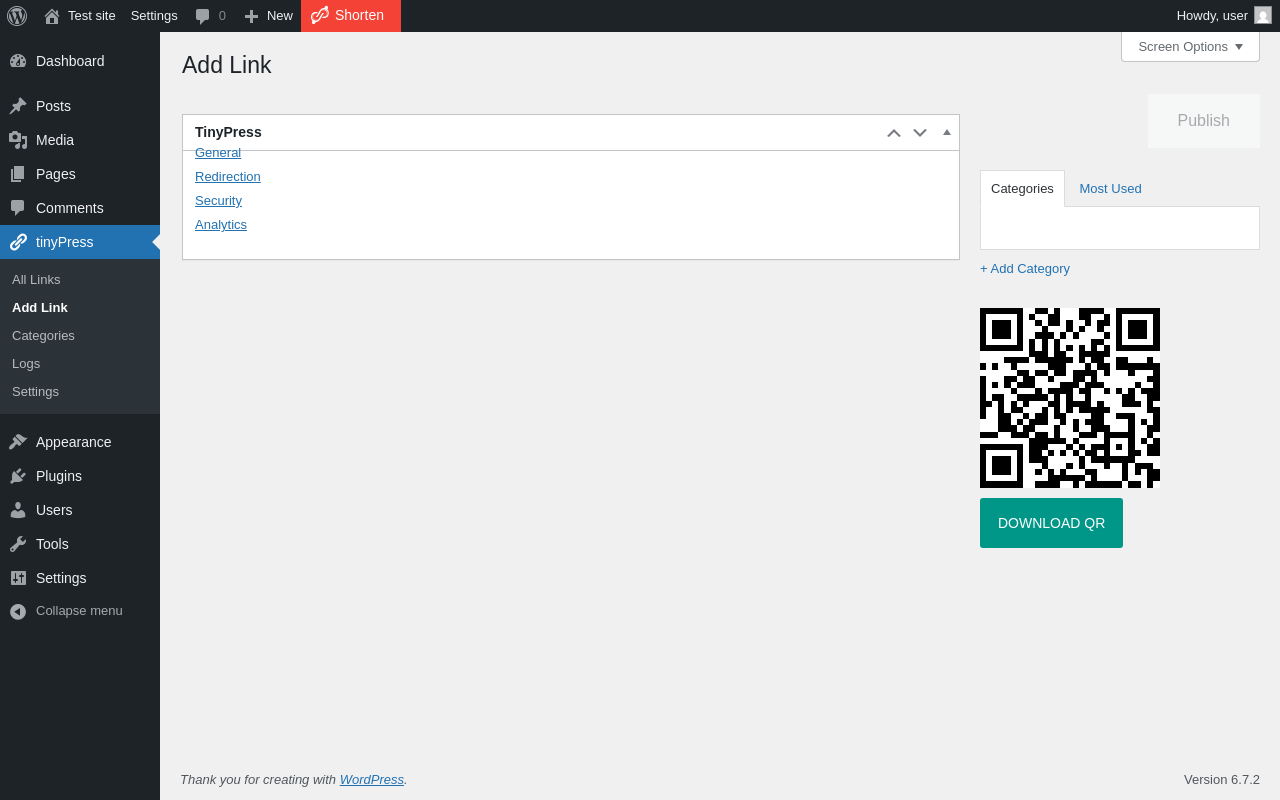Click the tinyPress link icon in sidebar
The width and height of the screenshot is (1280, 800).
coord(18,242)
